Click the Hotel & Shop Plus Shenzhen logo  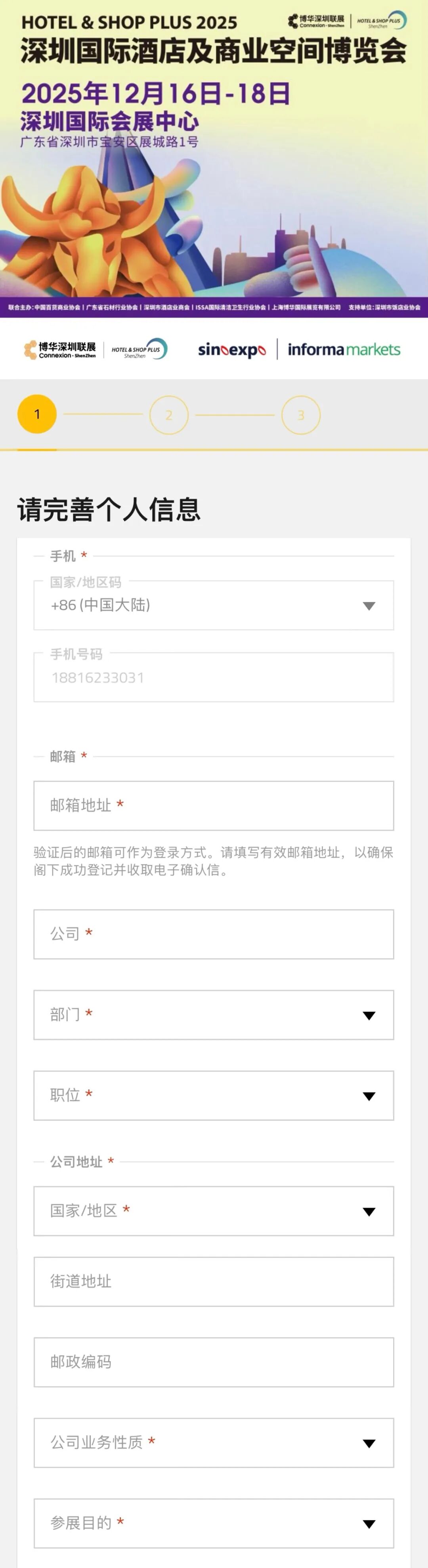139,349
